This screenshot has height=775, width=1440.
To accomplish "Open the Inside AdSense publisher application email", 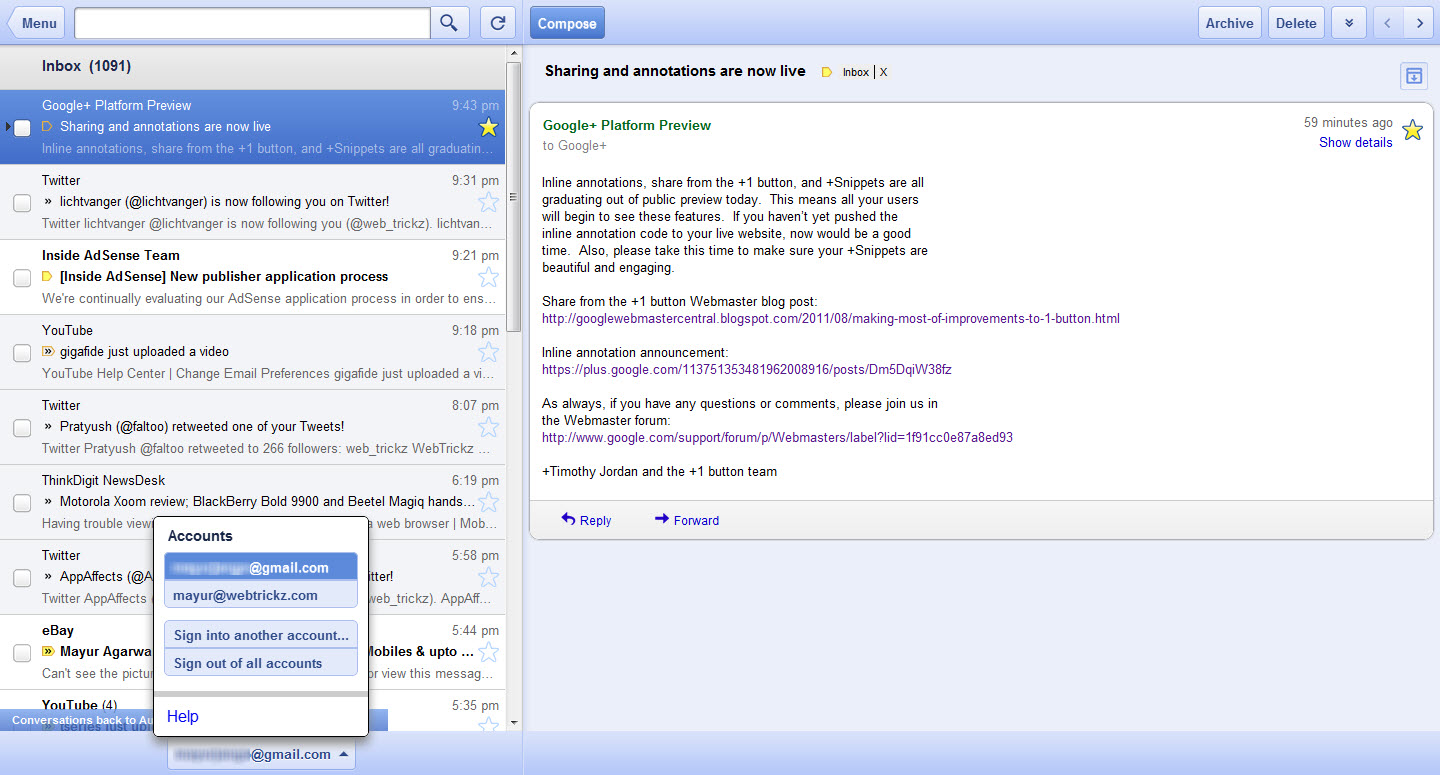I will tap(253, 277).
